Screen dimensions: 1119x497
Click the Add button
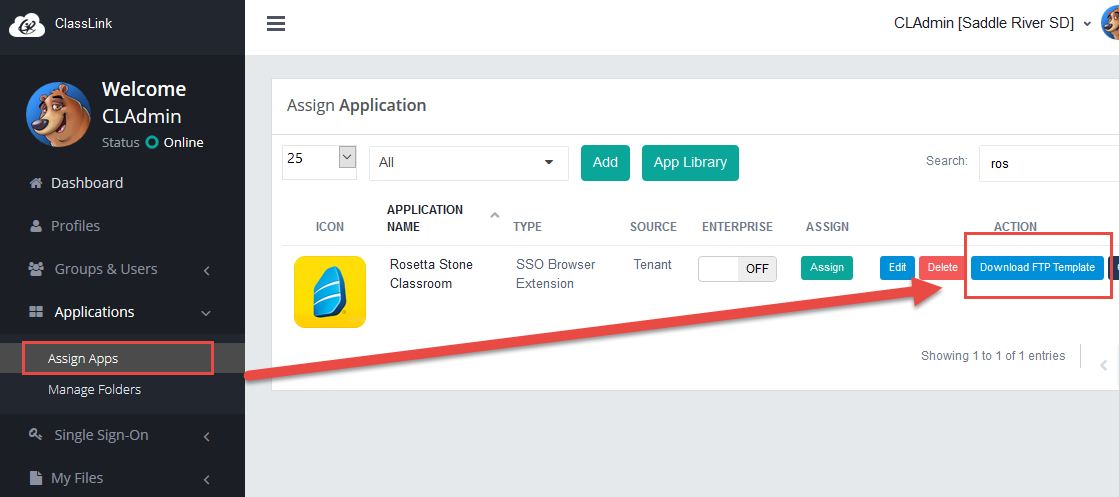[x=605, y=163]
